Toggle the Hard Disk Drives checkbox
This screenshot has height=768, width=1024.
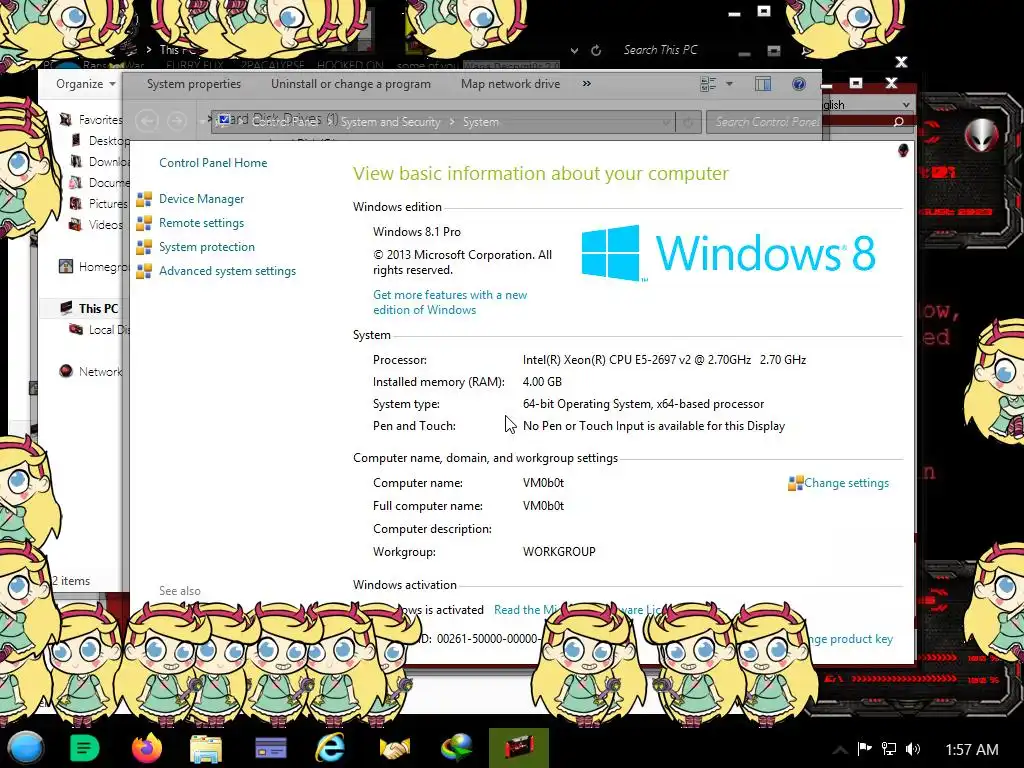pyautogui.click(x=224, y=119)
